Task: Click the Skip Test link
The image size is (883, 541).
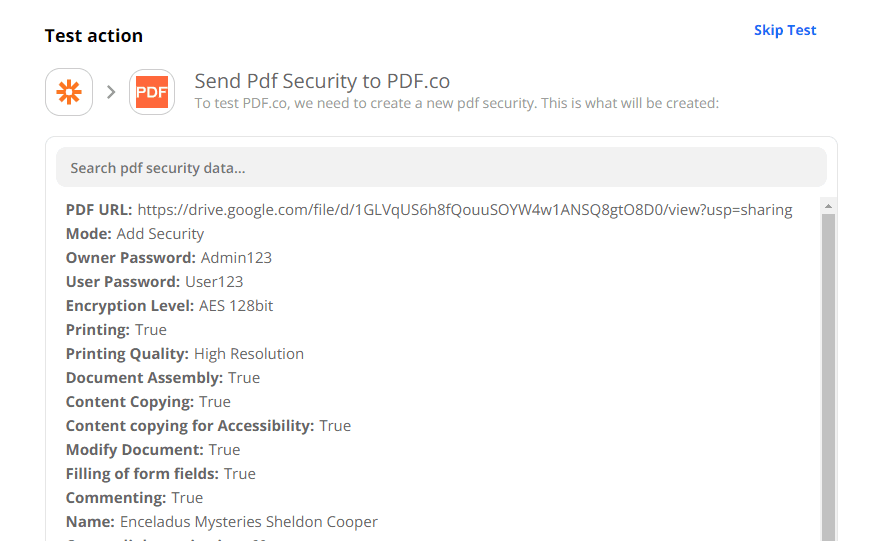Action: tap(785, 30)
